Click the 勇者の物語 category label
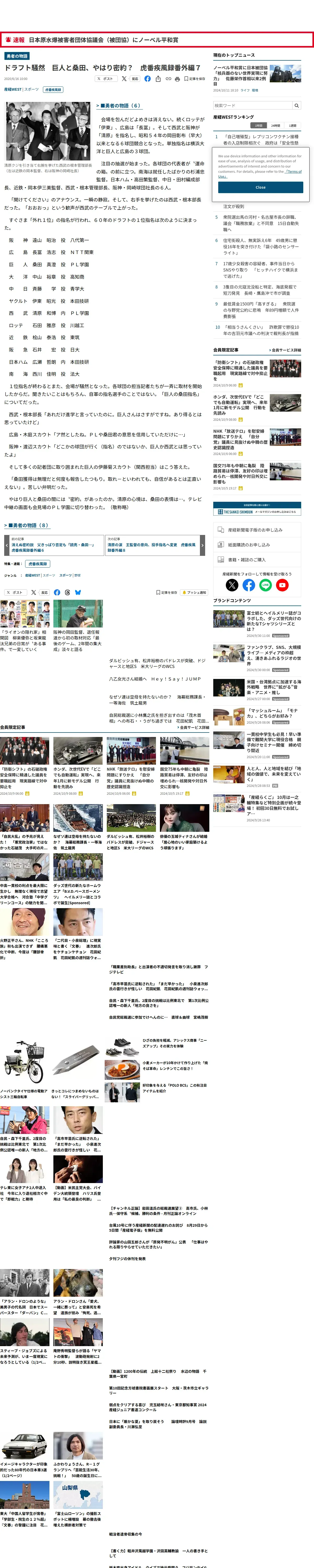This screenshot has width=314, height=1568. click(16, 56)
